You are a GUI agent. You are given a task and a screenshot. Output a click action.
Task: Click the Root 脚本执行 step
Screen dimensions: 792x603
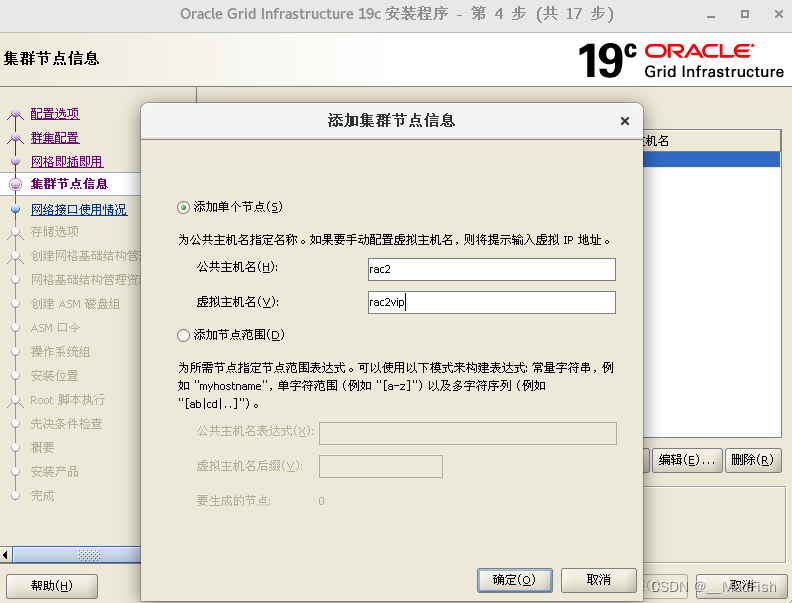[x=68, y=400]
